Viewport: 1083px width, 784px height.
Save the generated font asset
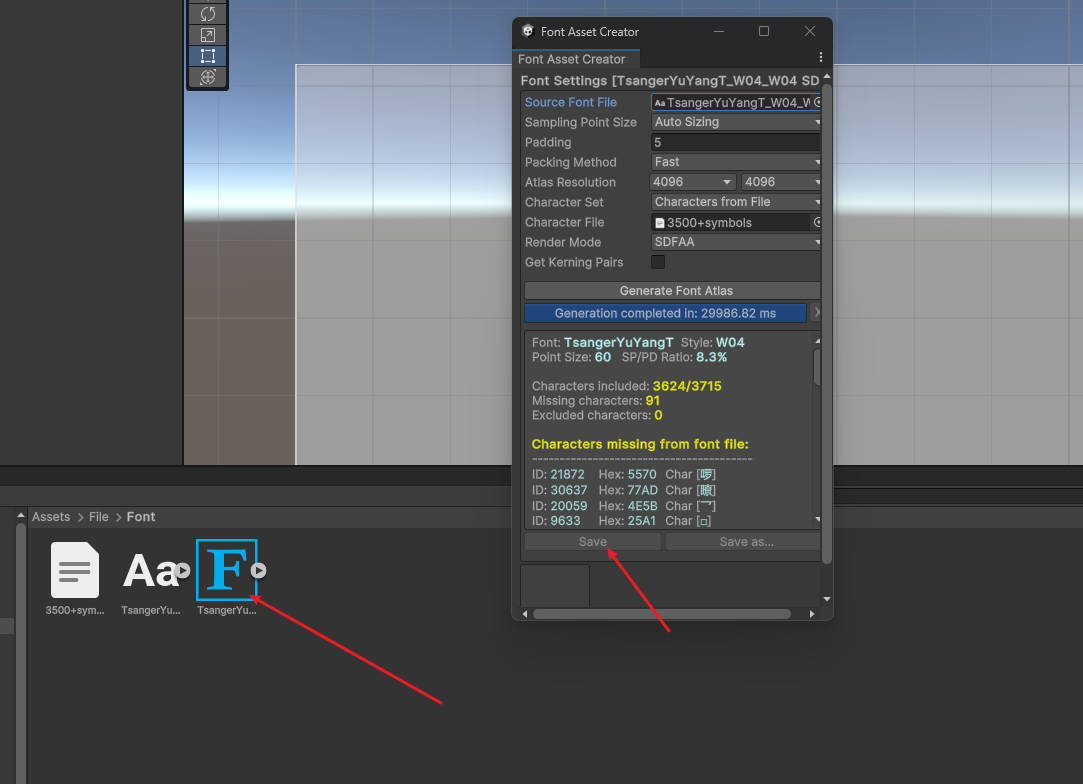pyautogui.click(x=592, y=541)
